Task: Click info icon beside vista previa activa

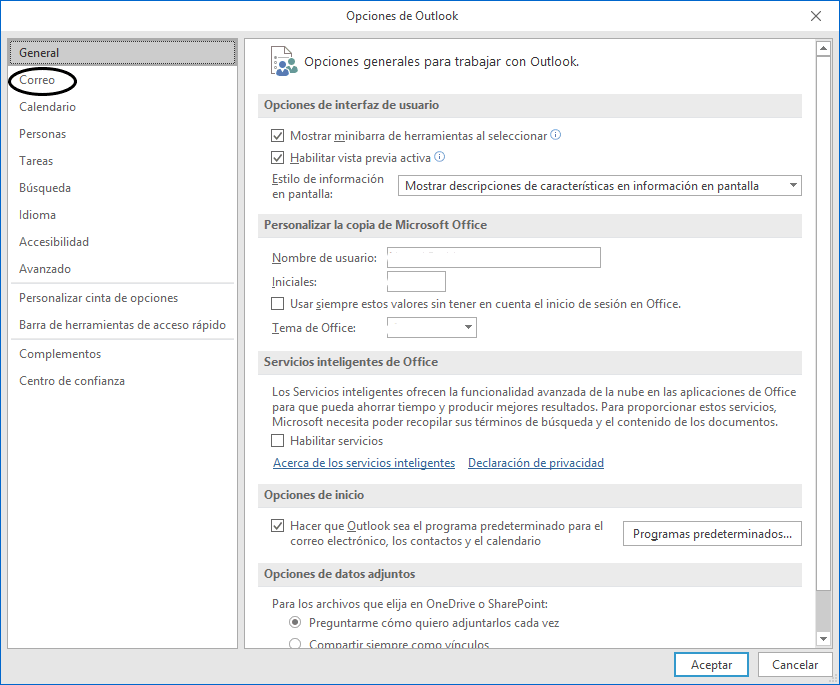Action: [439, 157]
